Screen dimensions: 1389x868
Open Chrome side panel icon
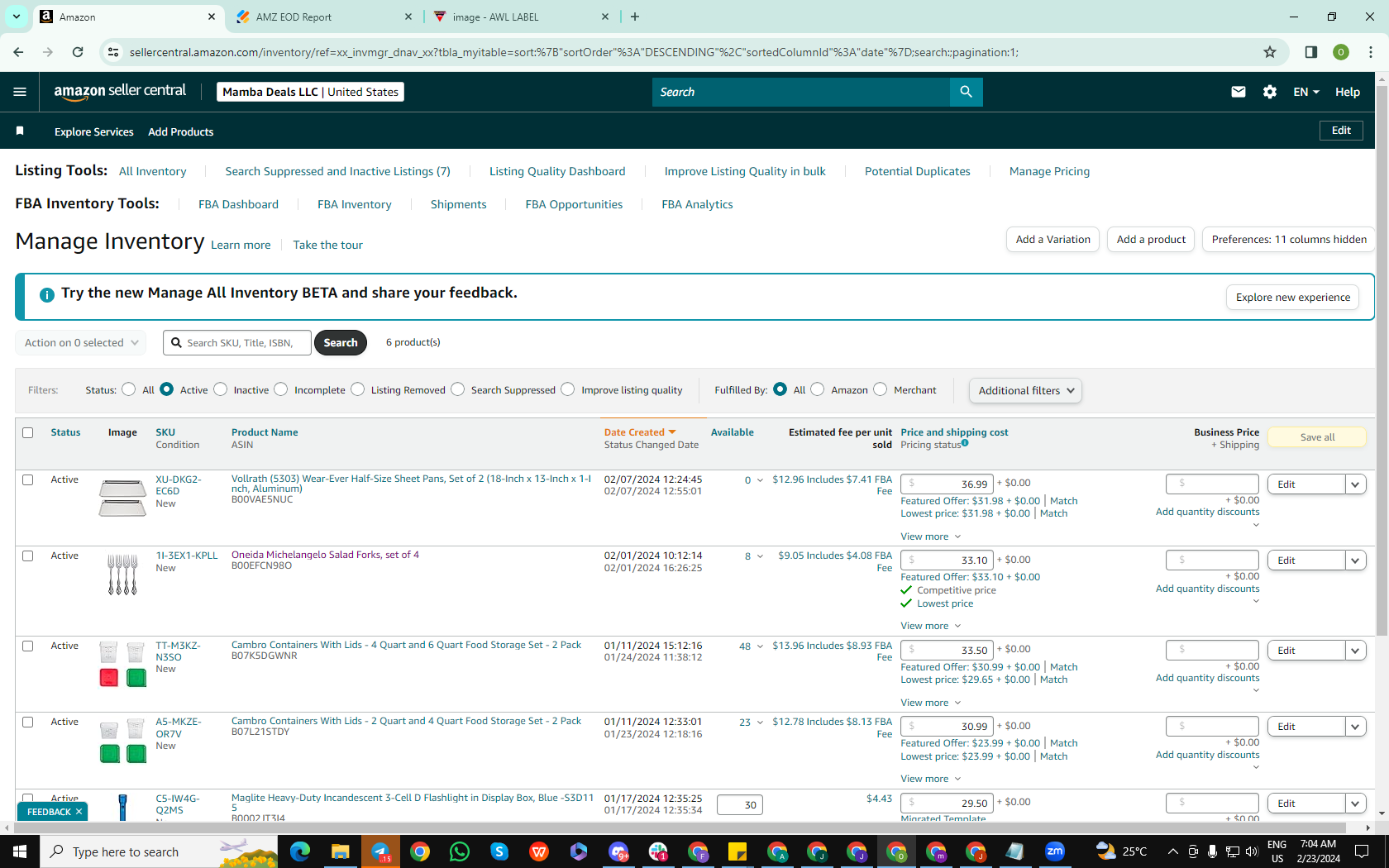pyautogui.click(x=1310, y=52)
